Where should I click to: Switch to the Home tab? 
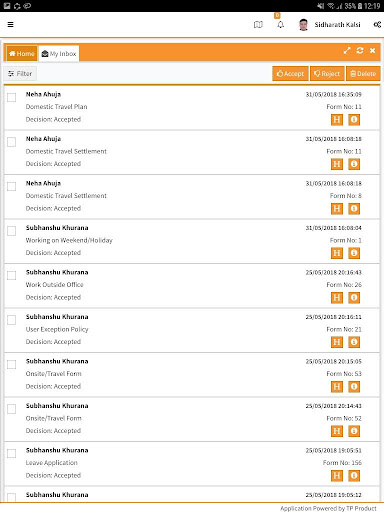click(x=22, y=53)
